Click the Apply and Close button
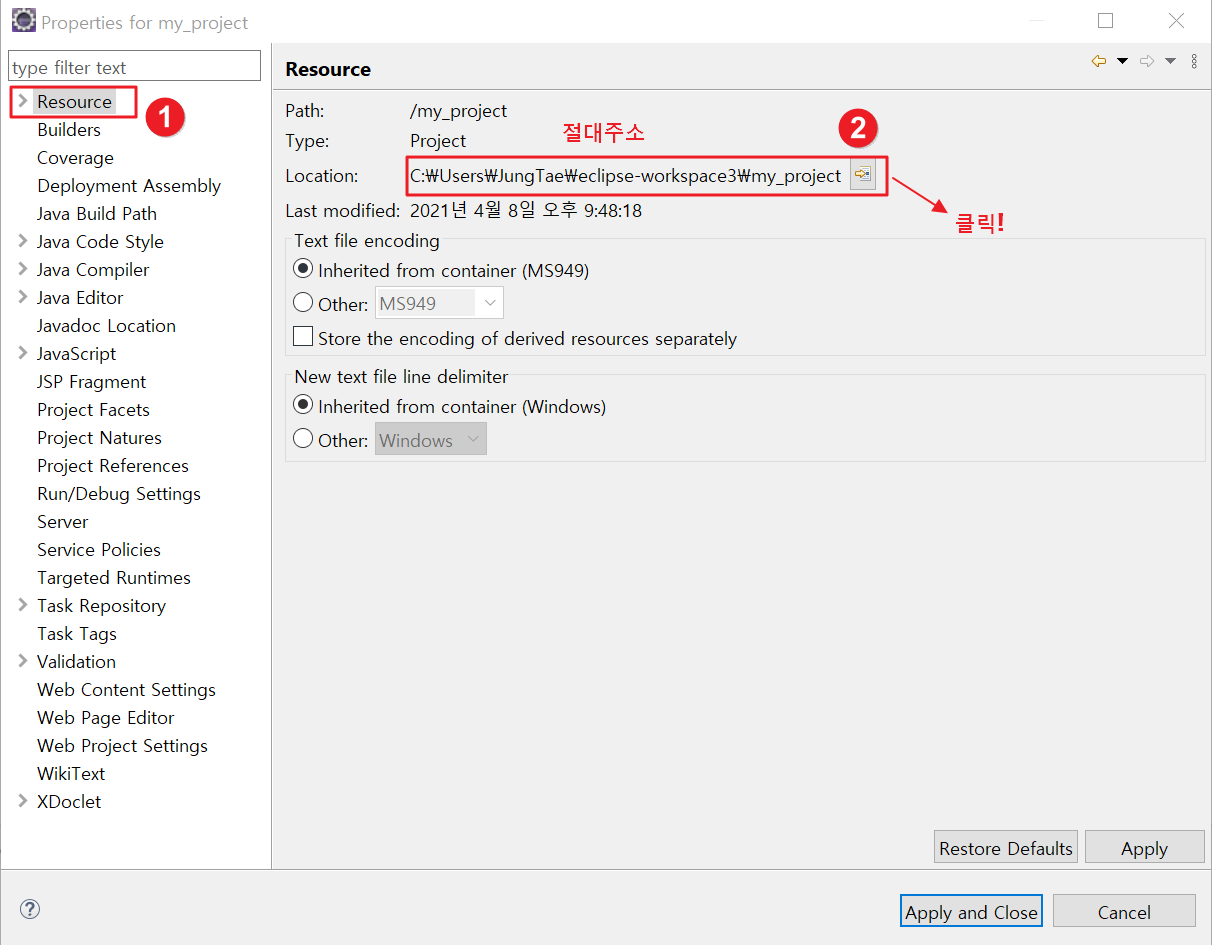The width and height of the screenshot is (1212, 945). point(970,911)
